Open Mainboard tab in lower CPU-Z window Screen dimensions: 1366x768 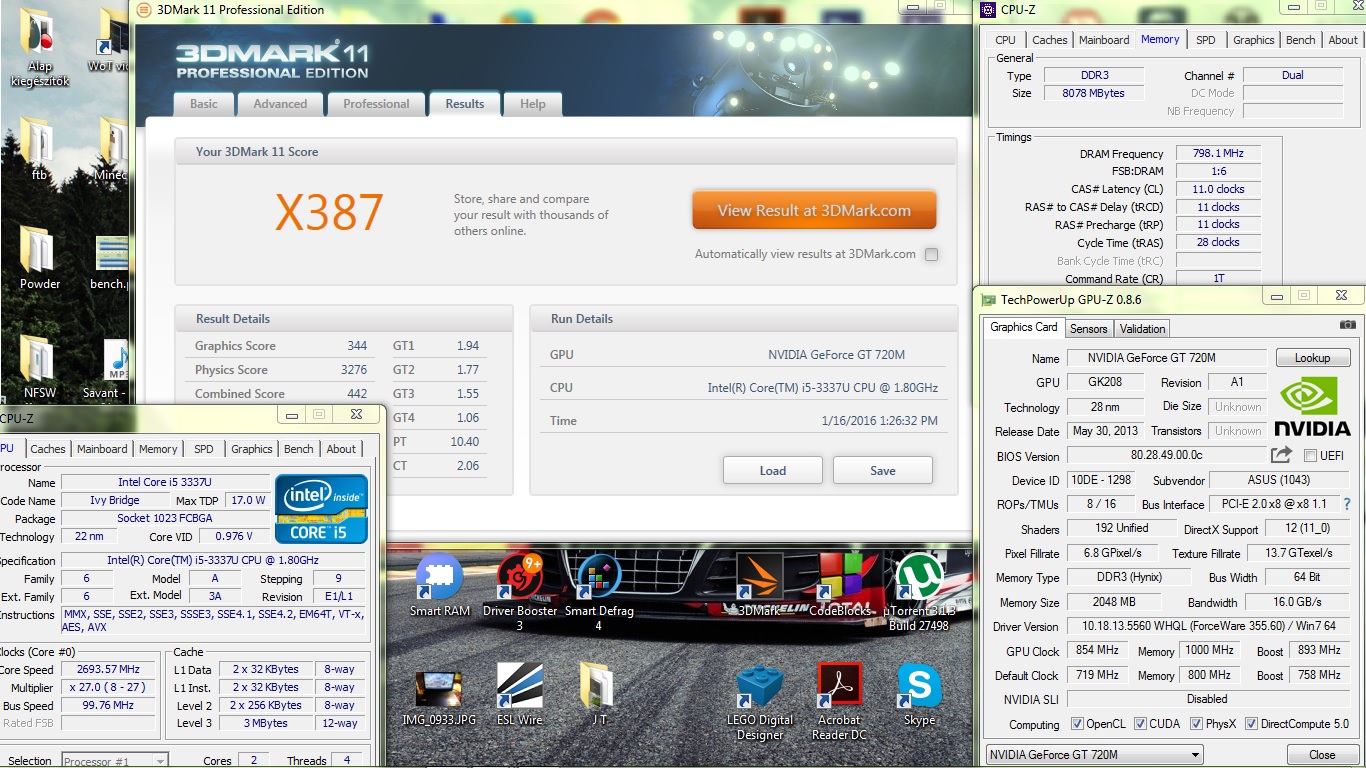(102, 449)
